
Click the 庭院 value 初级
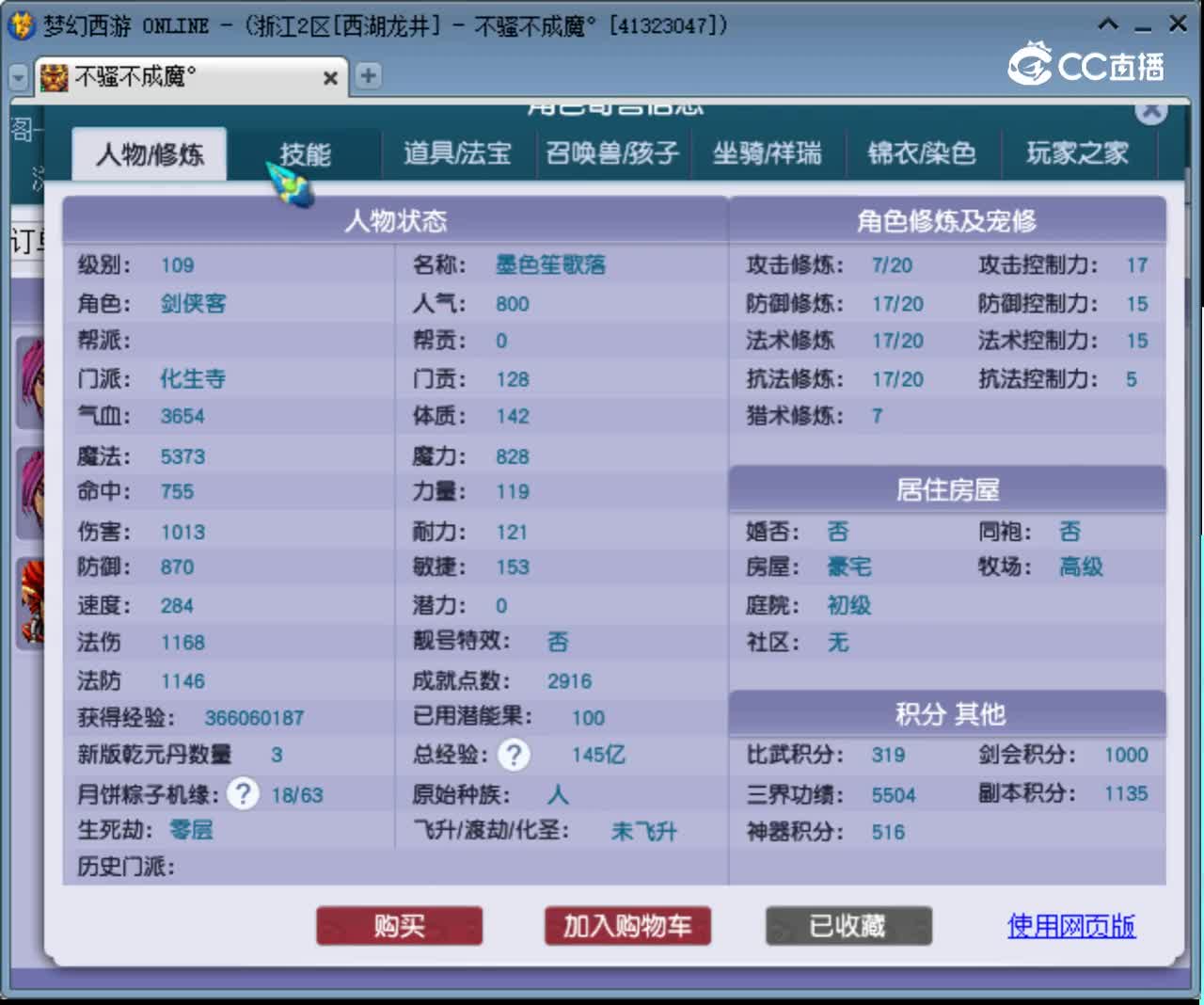849,605
